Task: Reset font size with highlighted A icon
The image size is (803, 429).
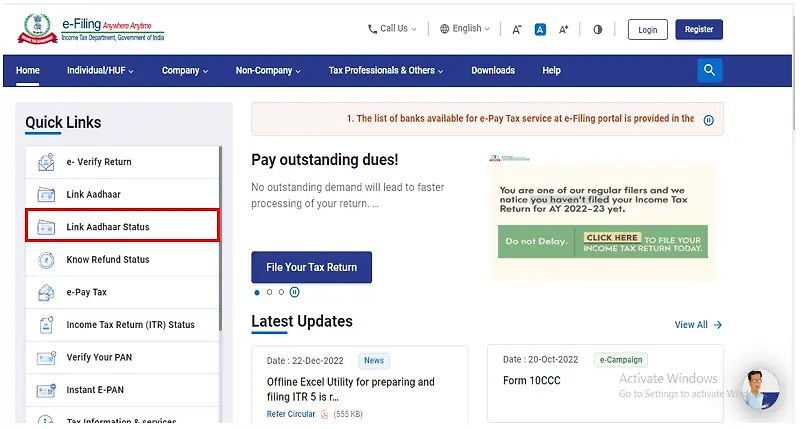Action: tap(540, 30)
